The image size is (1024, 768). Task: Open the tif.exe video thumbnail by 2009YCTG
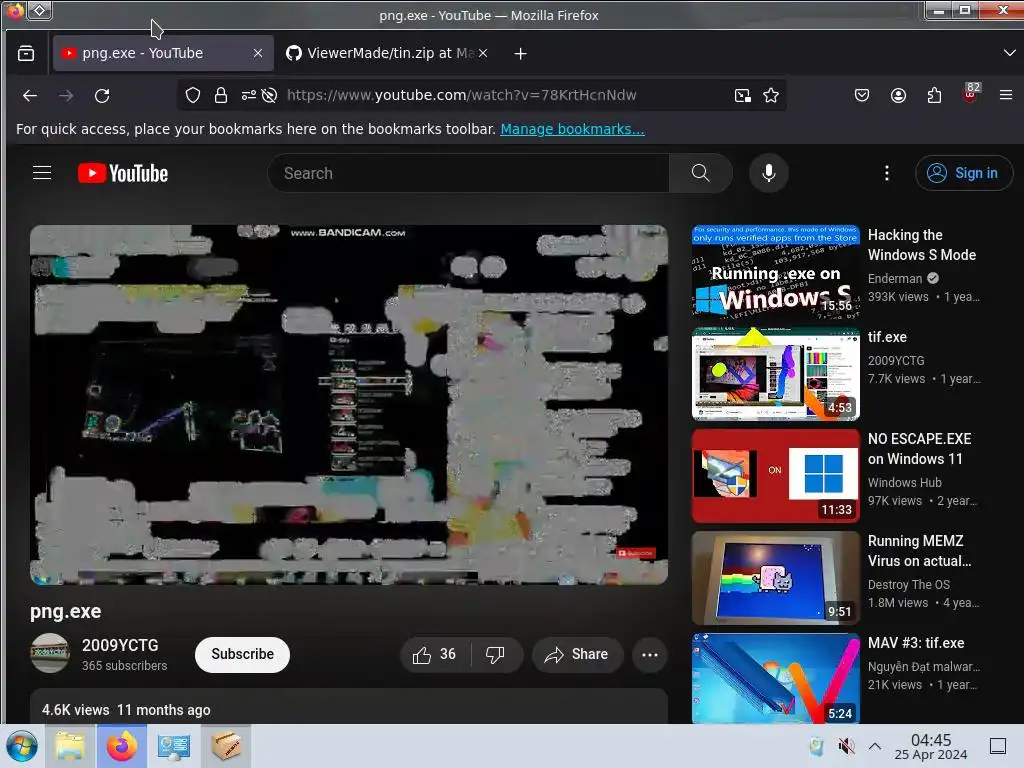776,374
